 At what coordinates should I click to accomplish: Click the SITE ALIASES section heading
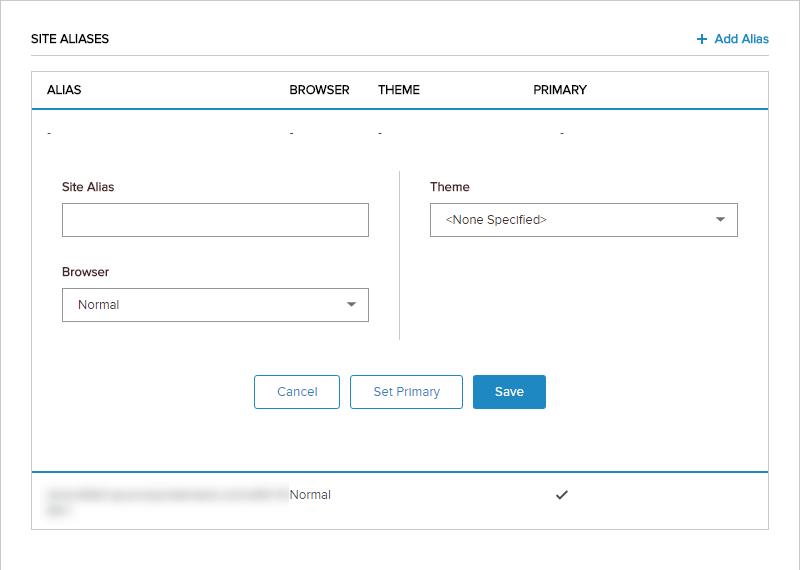tap(70, 39)
